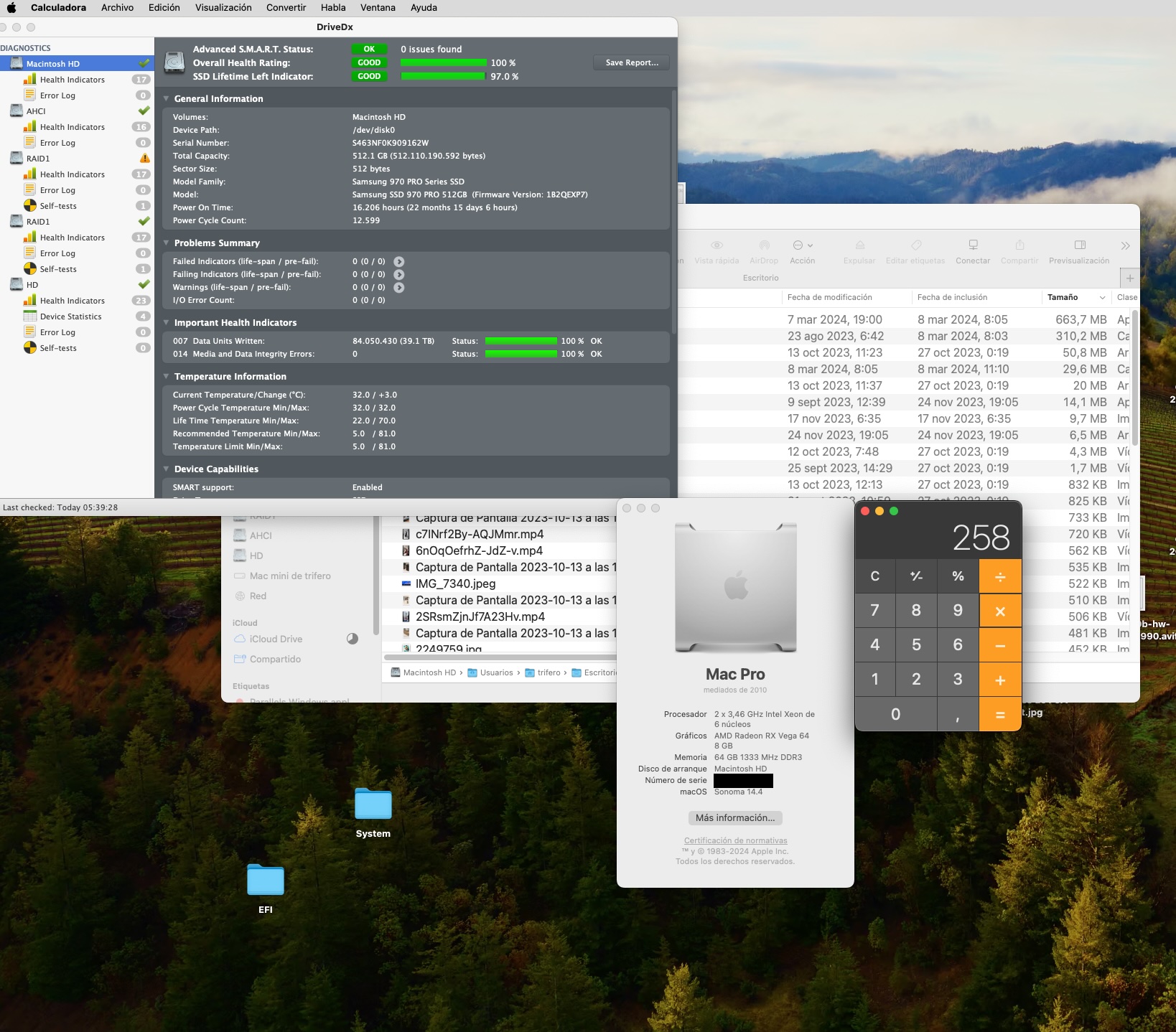Select Macintosh HD drive in DriveDx sidebar
The image size is (1176, 1032).
(77, 64)
